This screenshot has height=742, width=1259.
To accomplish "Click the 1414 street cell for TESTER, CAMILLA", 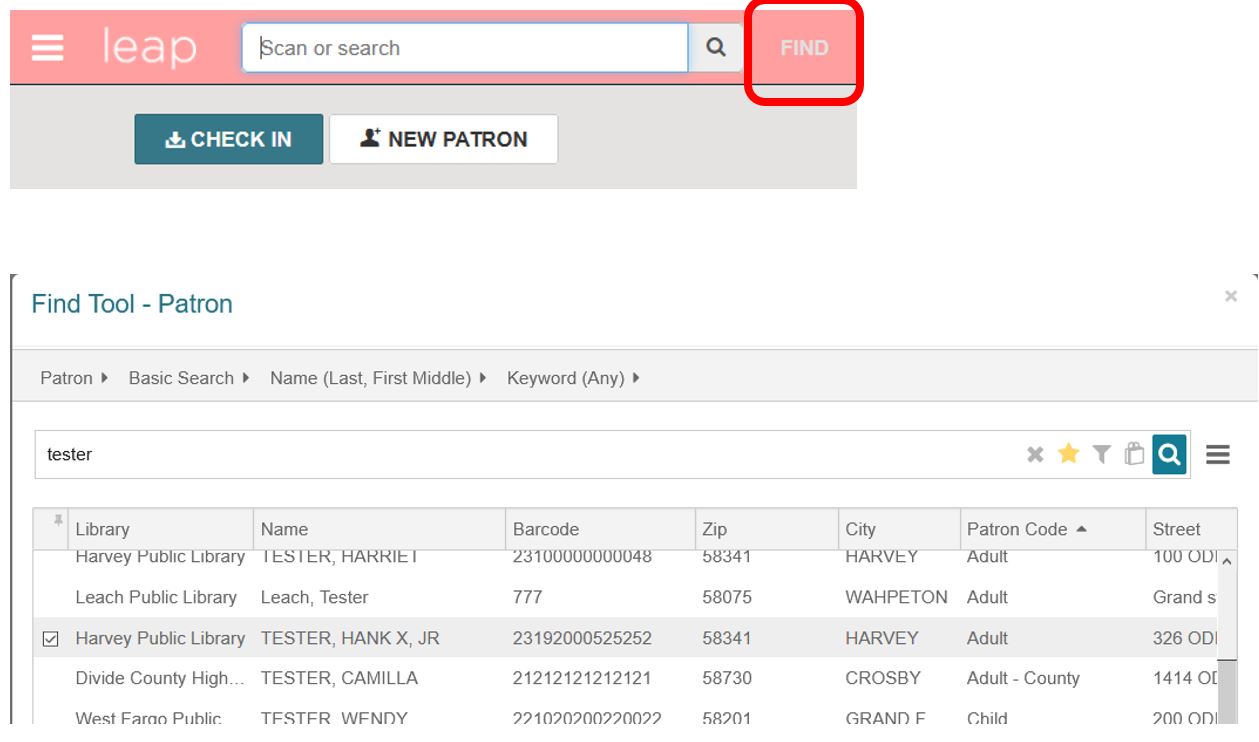I will pos(1185,678).
